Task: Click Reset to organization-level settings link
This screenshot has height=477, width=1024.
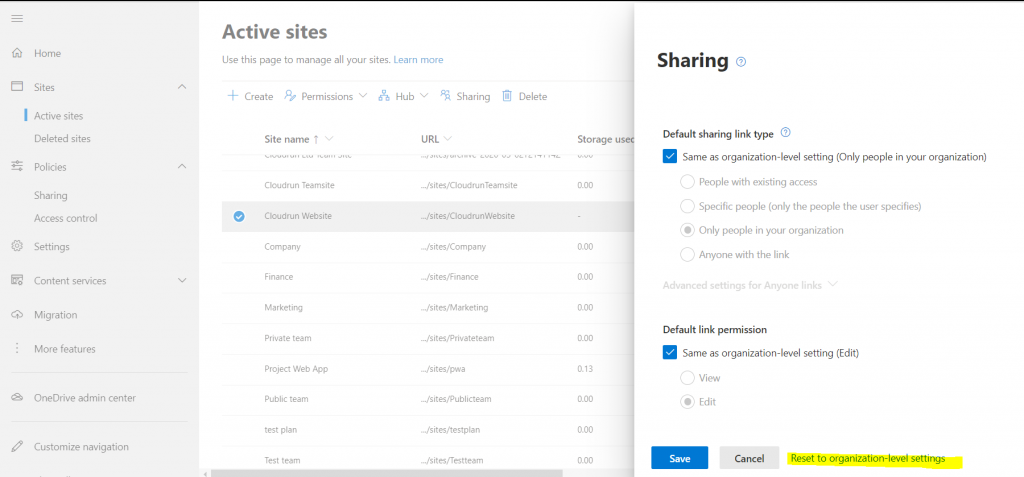Action: click(867, 459)
